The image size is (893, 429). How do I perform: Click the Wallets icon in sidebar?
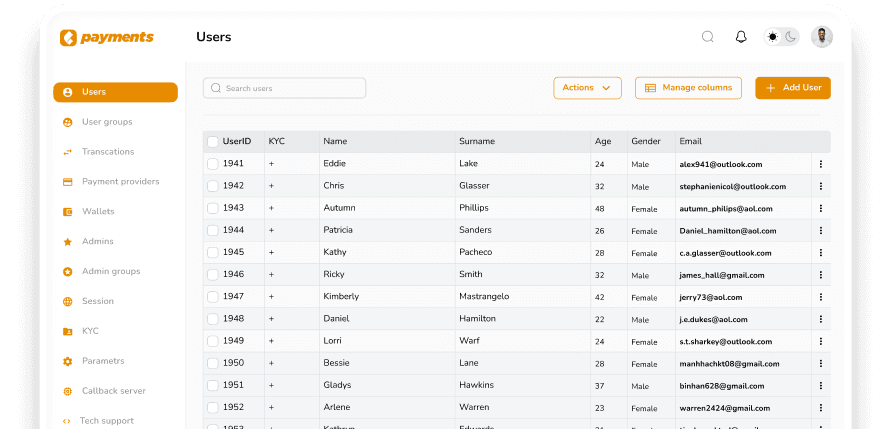67,212
